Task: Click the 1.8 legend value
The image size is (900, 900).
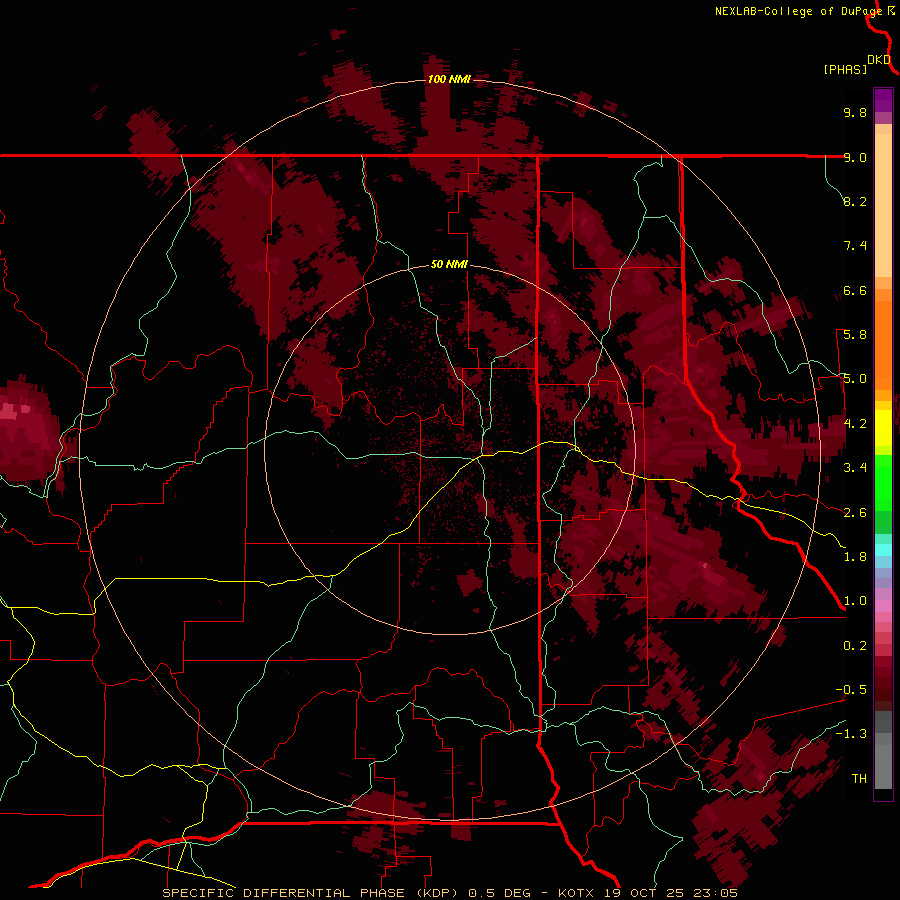Action: [855, 557]
